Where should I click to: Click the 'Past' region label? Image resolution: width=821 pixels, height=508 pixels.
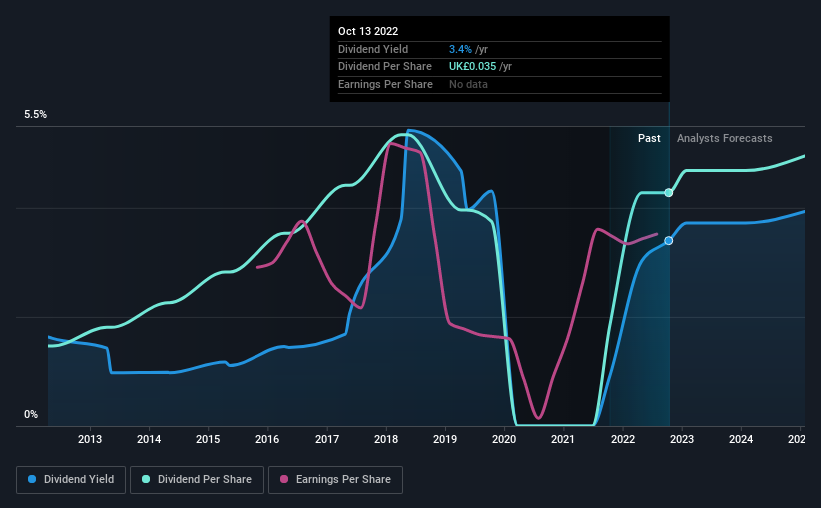[x=649, y=138]
